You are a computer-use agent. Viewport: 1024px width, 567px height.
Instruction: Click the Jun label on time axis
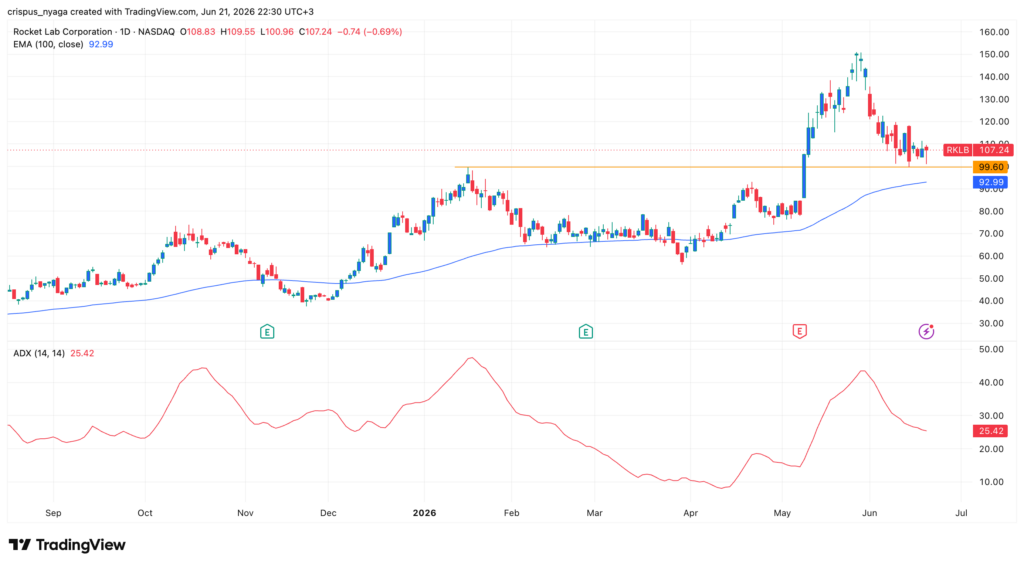pos(869,513)
